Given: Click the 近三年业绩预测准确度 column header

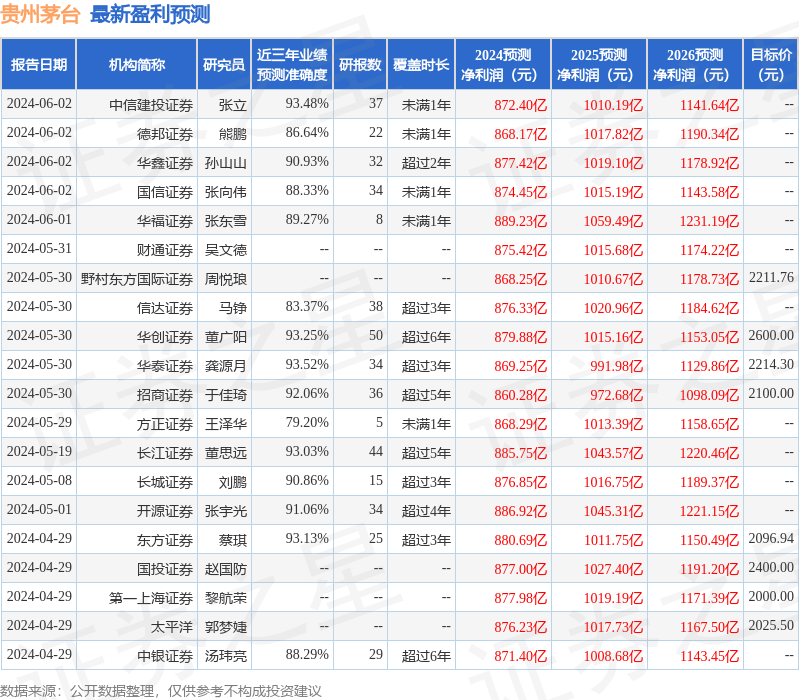Looking at the screenshot, I should click(292, 64).
